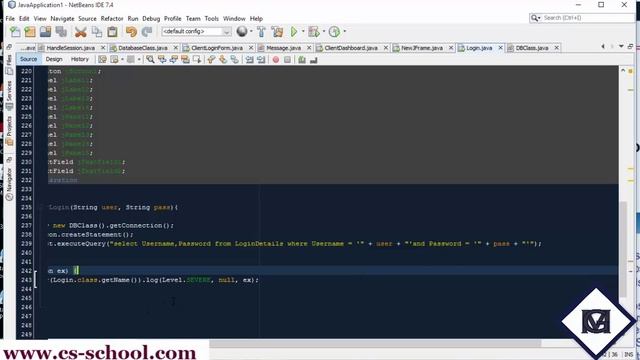This screenshot has height=360, width=640.
Task: Open the Projects side panel
Action: (9, 131)
